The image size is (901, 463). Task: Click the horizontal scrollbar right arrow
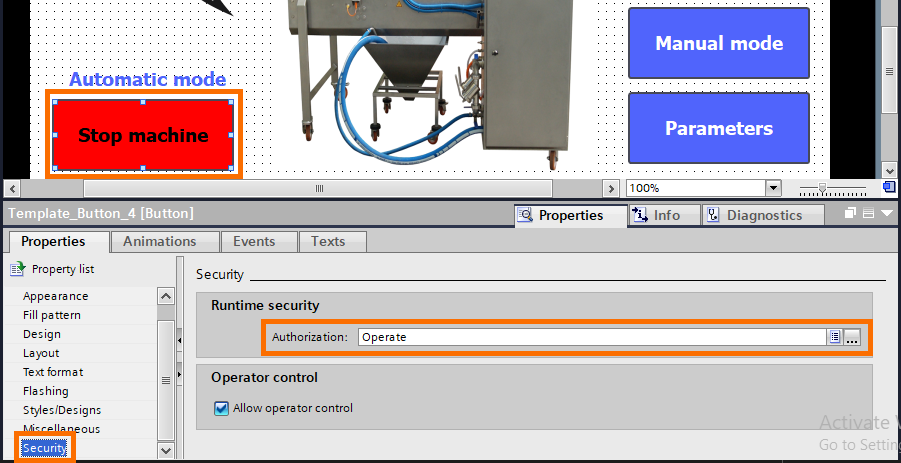pos(611,188)
